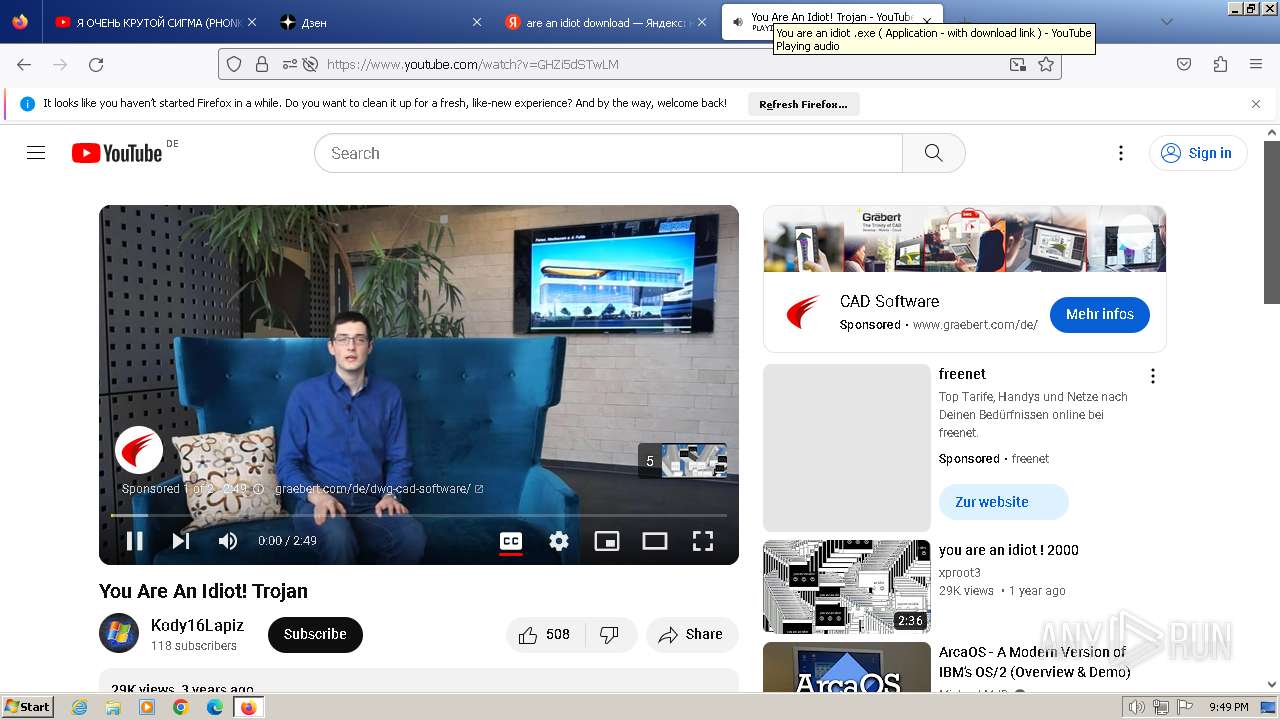Dismiss the Firefox refresh notification
1280x720 pixels.
[x=1256, y=104]
